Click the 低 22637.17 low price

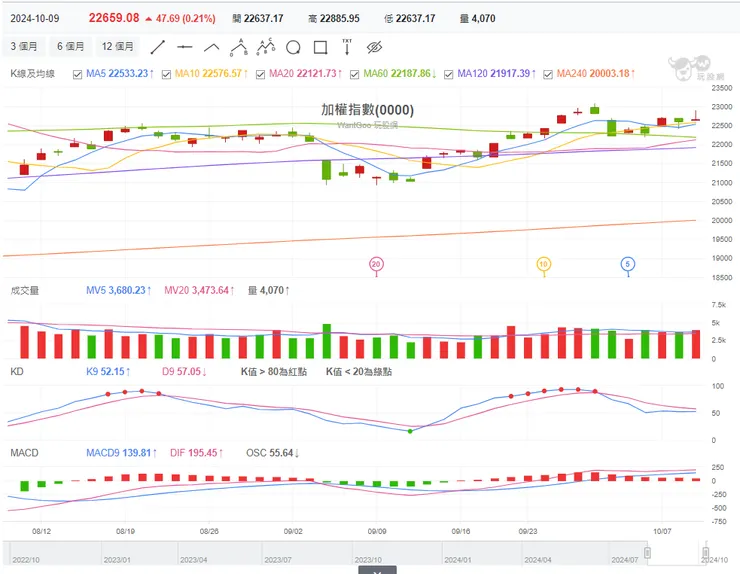(x=409, y=18)
